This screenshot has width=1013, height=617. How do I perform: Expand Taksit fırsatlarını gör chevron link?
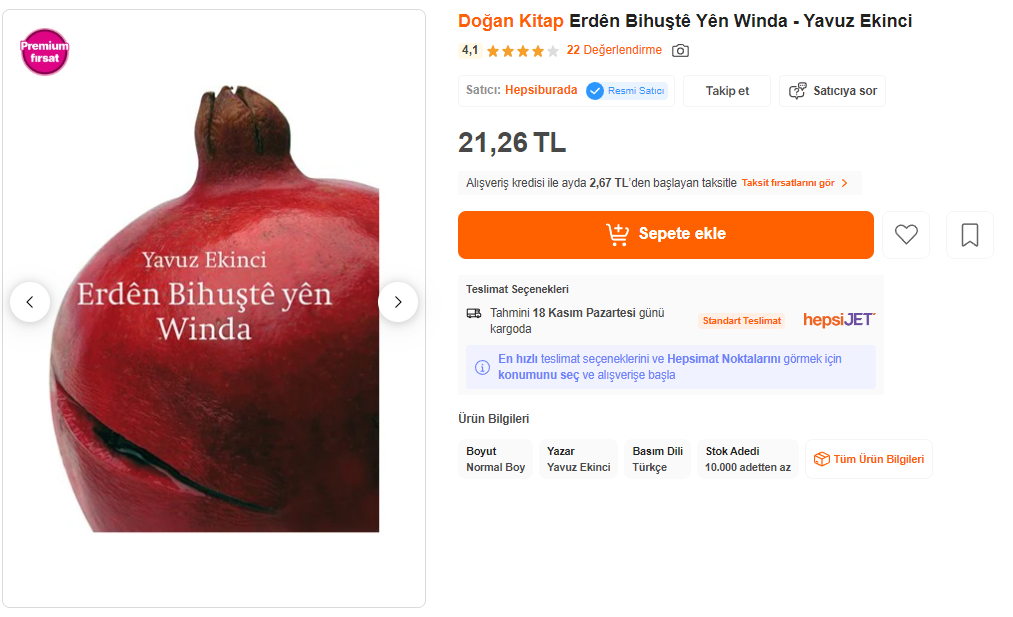[x=795, y=183]
